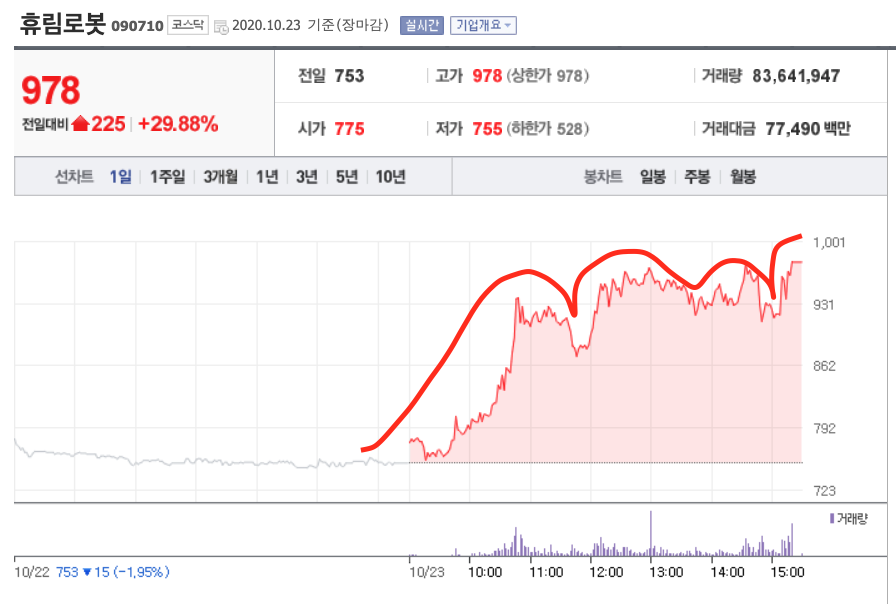Select the 1일 line chart tab
Image resolution: width=896 pixels, height=604 pixels.
click(121, 177)
